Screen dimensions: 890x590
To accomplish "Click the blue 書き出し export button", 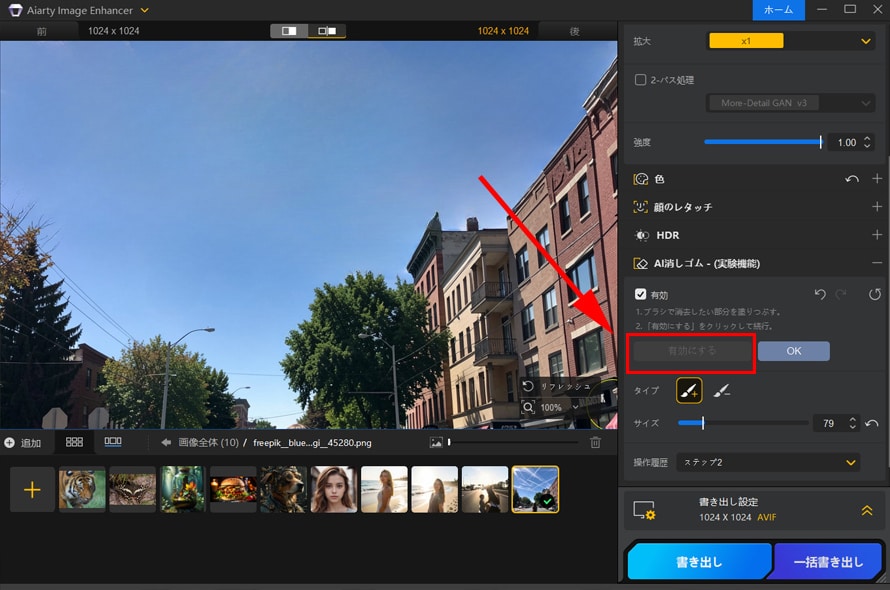I will 698,561.
